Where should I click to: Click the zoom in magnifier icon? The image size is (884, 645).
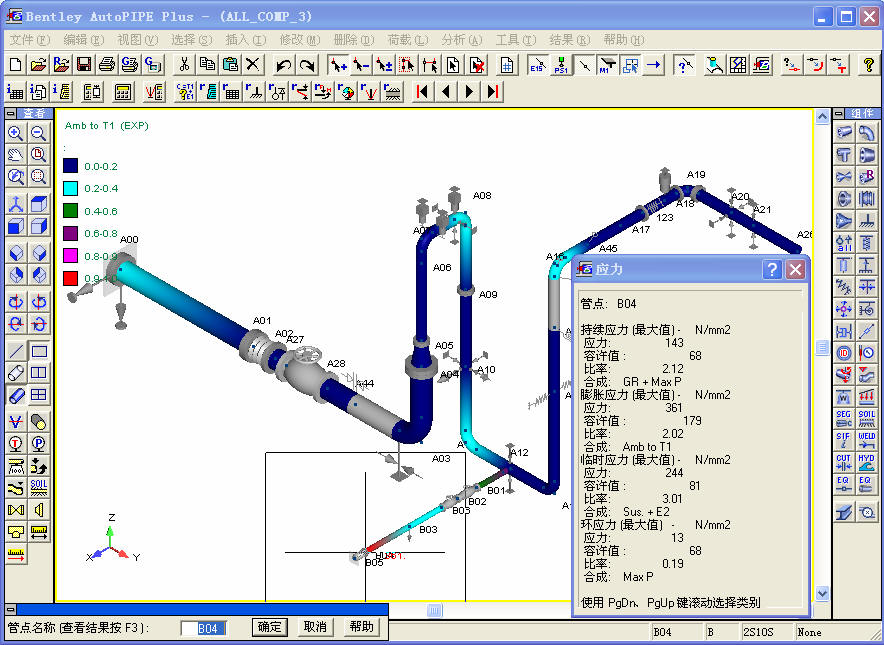(16, 133)
